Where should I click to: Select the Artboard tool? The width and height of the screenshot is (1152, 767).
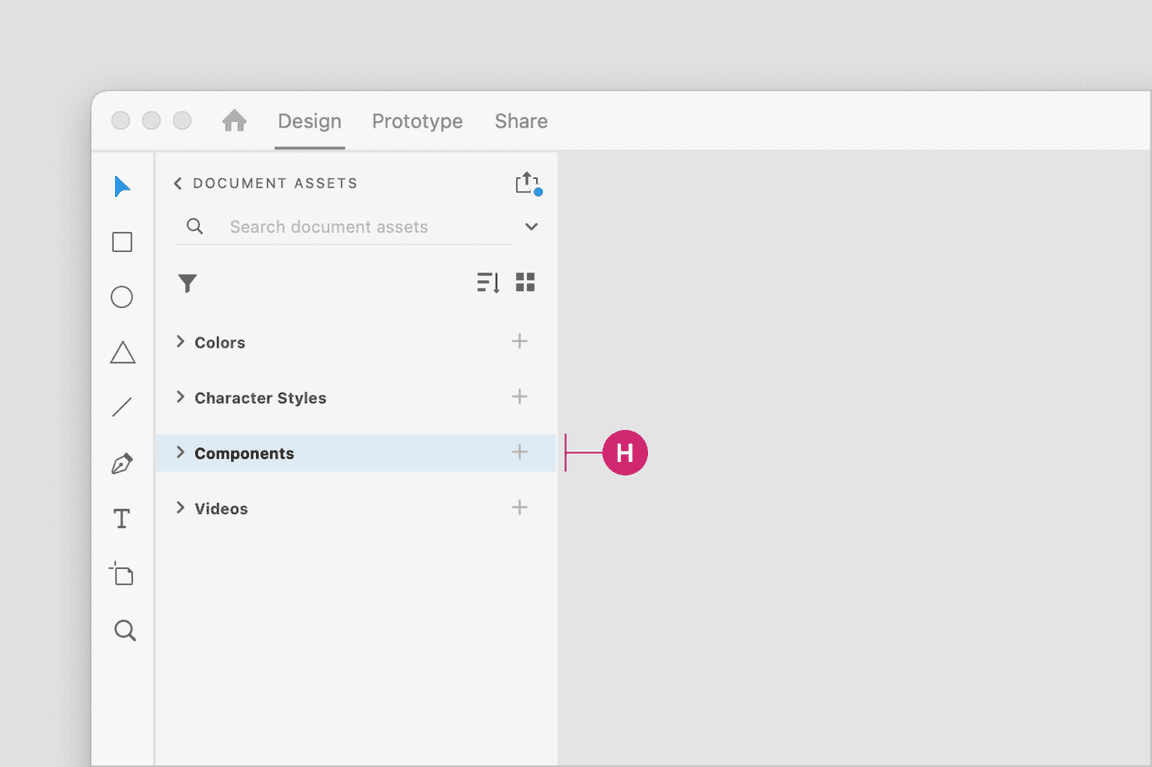[x=122, y=574]
